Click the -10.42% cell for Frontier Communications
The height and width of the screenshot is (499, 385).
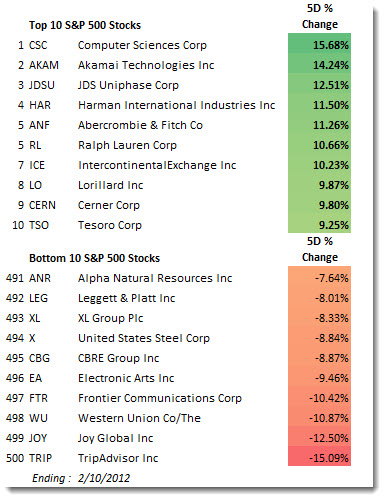point(319,398)
